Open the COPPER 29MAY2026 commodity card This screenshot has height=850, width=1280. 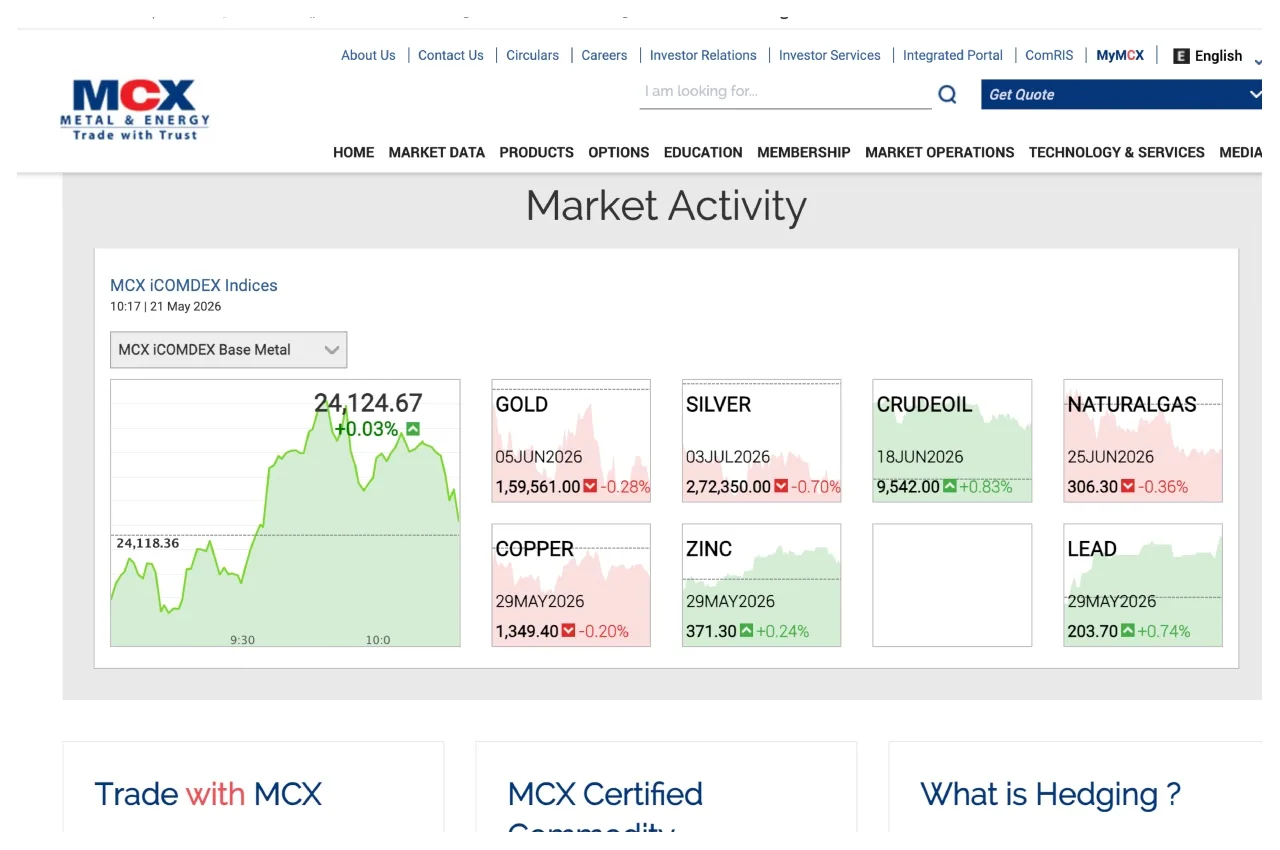click(x=571, y=585)
